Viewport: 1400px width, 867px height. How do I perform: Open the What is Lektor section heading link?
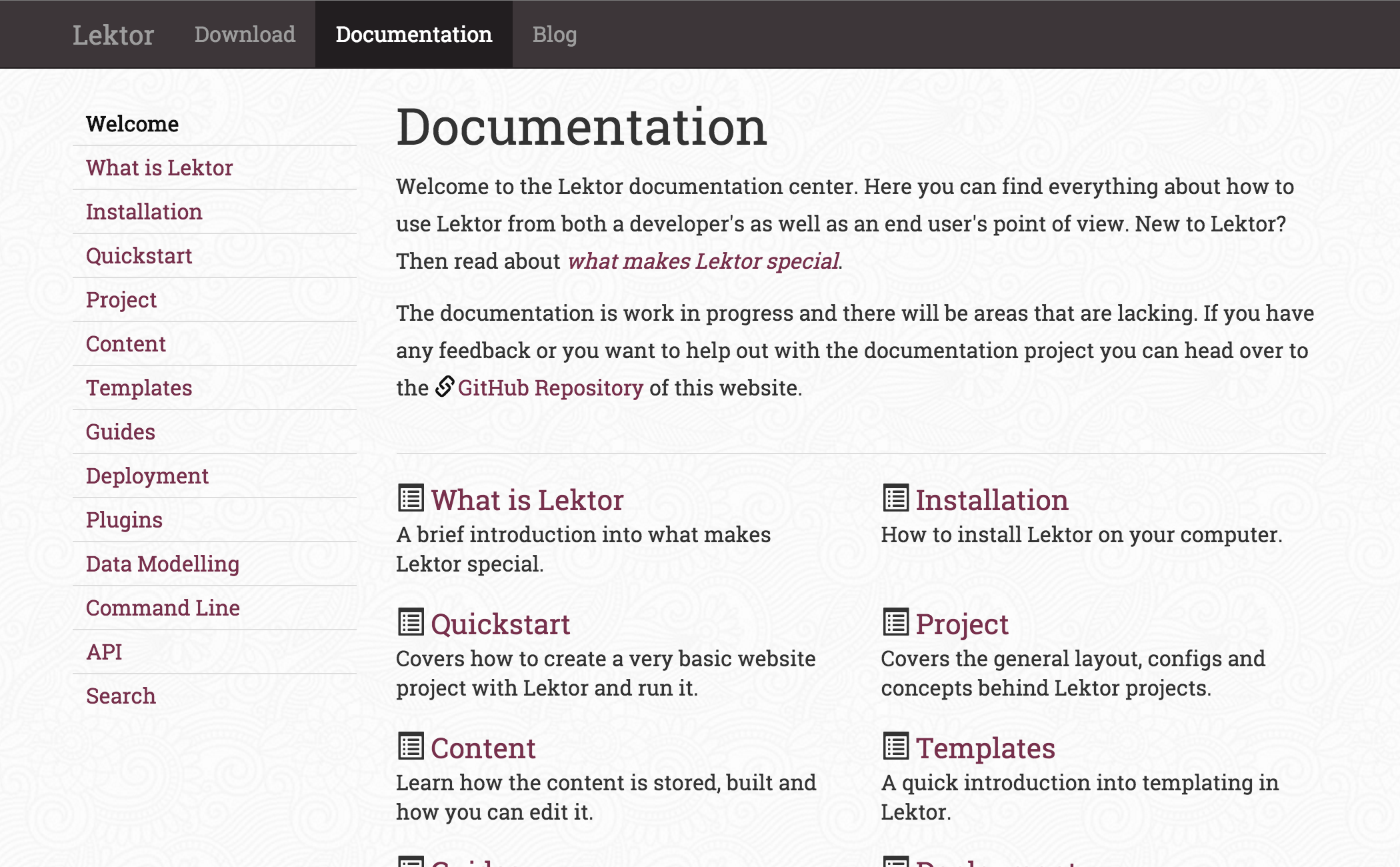tap(527, 500)
